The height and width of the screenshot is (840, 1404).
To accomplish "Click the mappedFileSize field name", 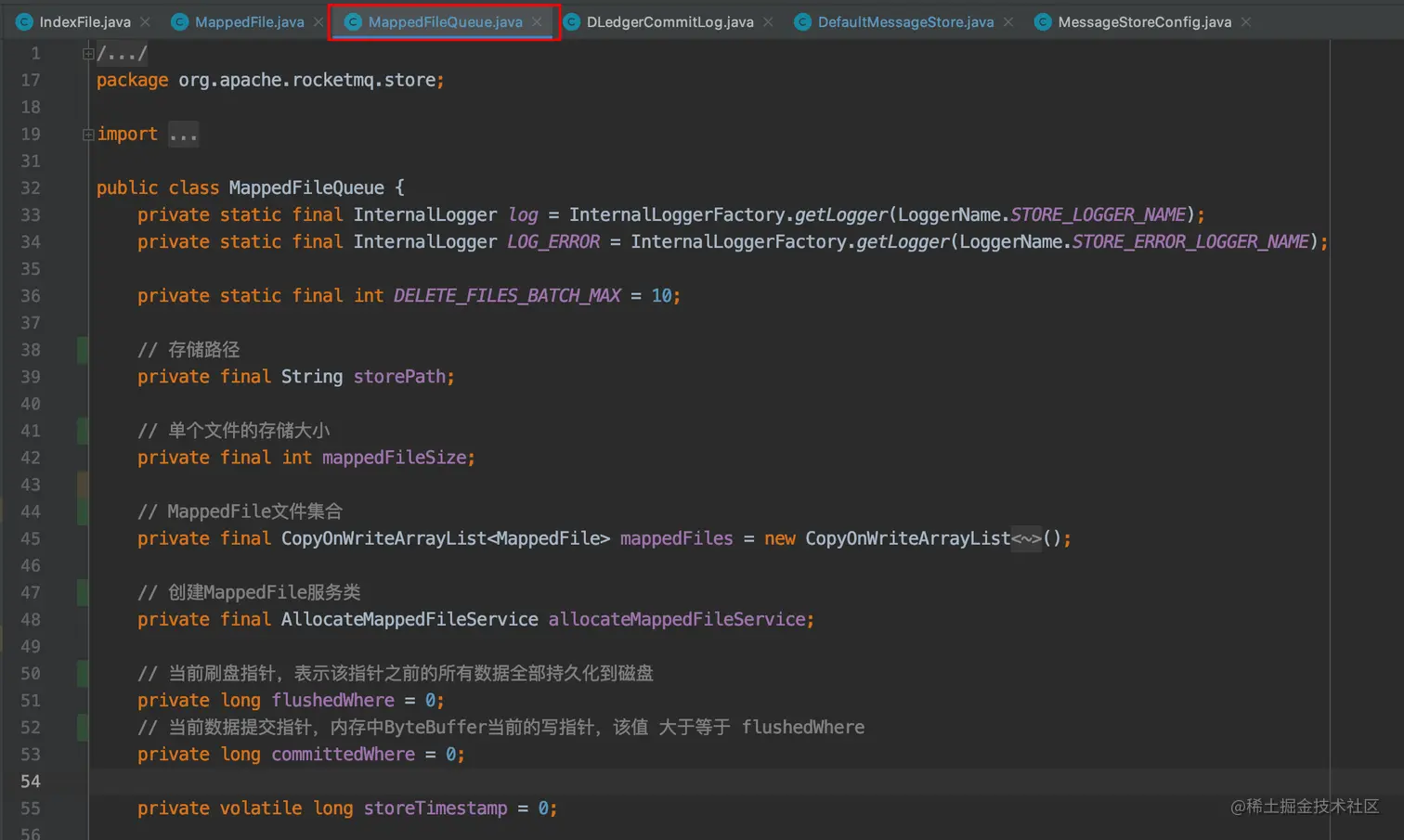I will [x=394, y=458].
